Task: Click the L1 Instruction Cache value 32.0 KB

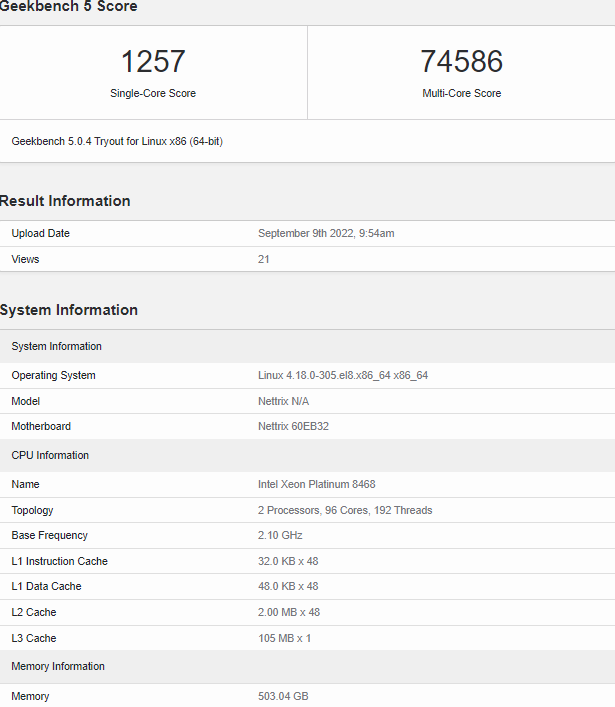Action: pos(288,561)
